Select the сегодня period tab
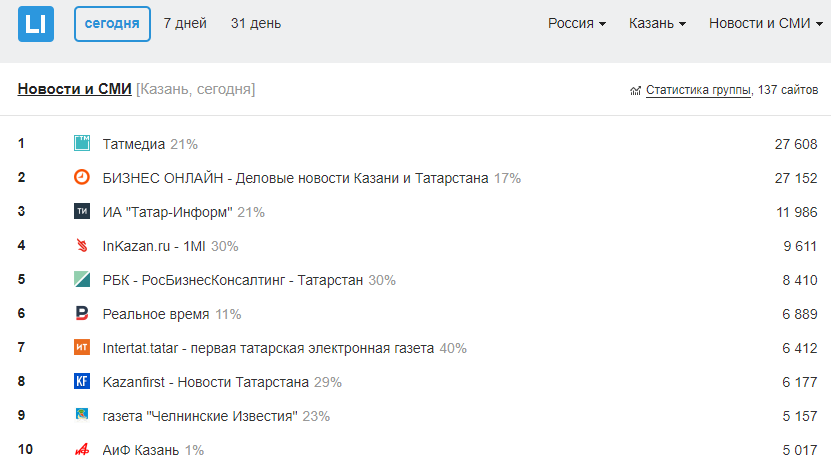 point(112,24)
